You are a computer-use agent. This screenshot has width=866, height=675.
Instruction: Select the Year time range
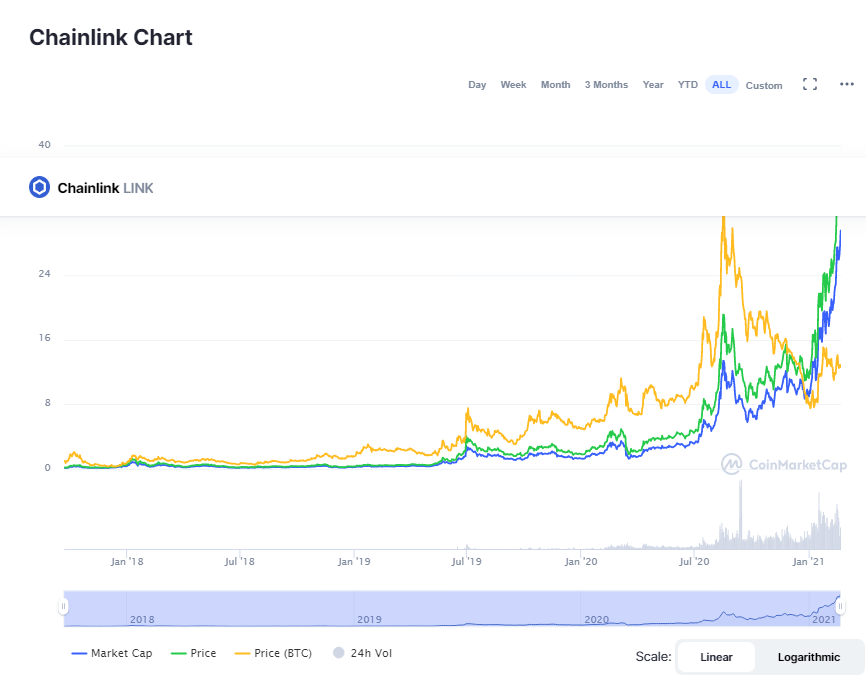click(653, 85)
